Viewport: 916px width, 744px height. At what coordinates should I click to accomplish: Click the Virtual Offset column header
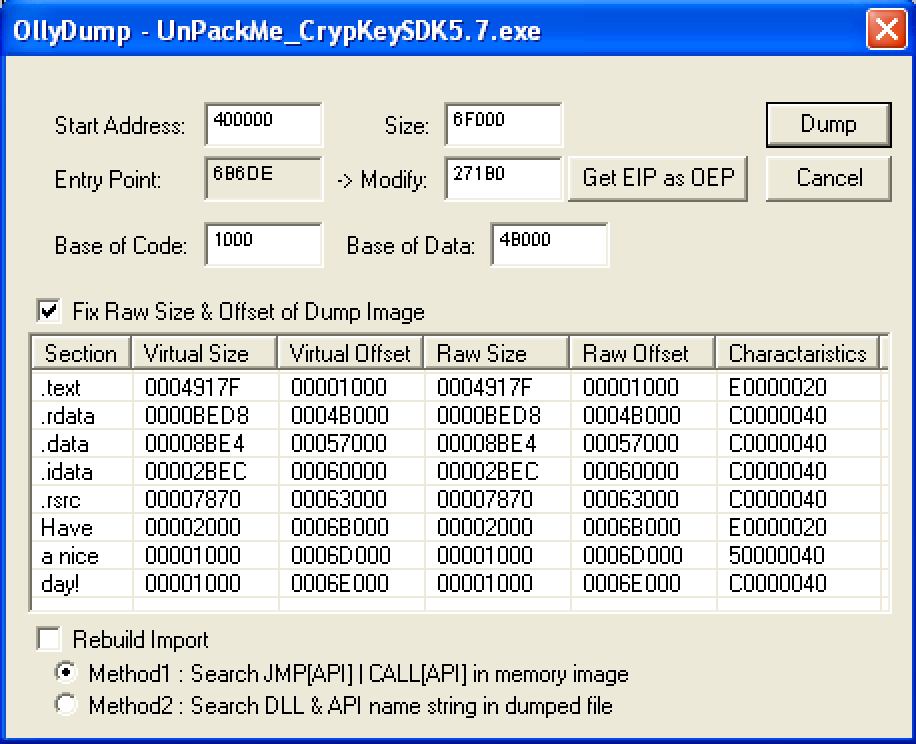coord(351,353)
